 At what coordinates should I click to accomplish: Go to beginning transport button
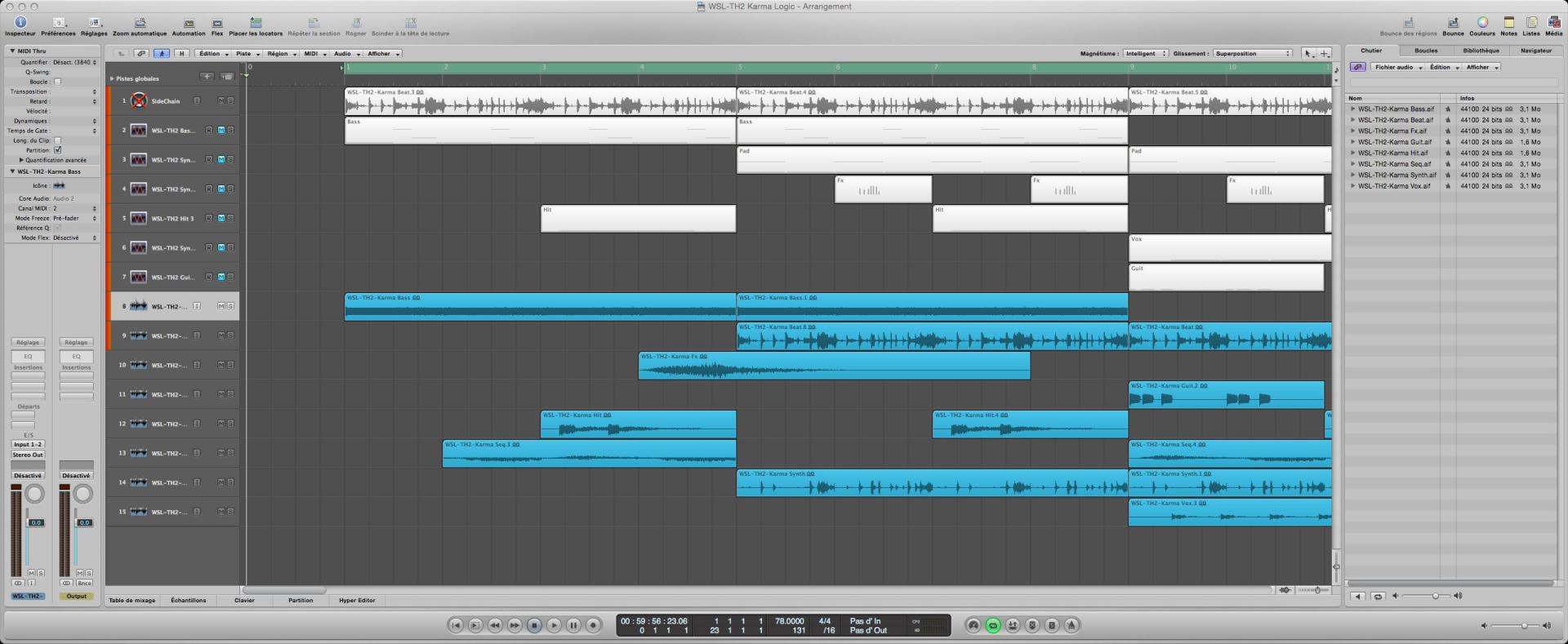[456, 625]
